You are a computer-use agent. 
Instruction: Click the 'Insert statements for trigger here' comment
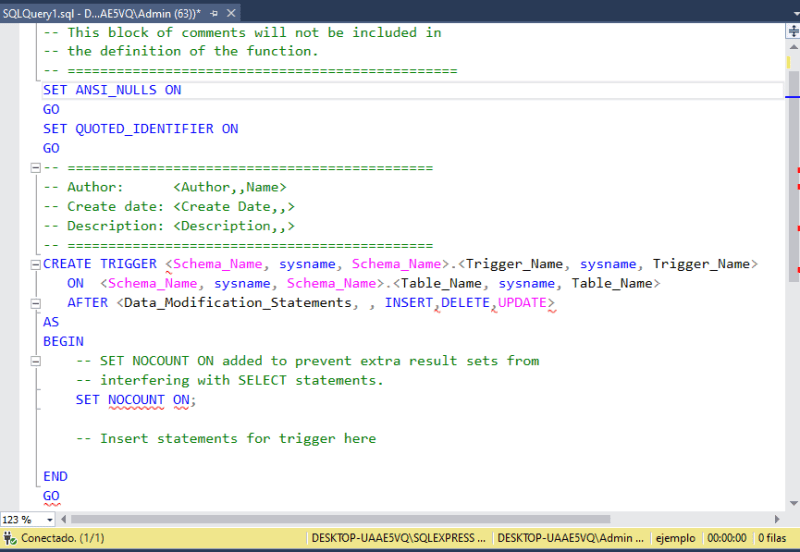pos(226,439)
